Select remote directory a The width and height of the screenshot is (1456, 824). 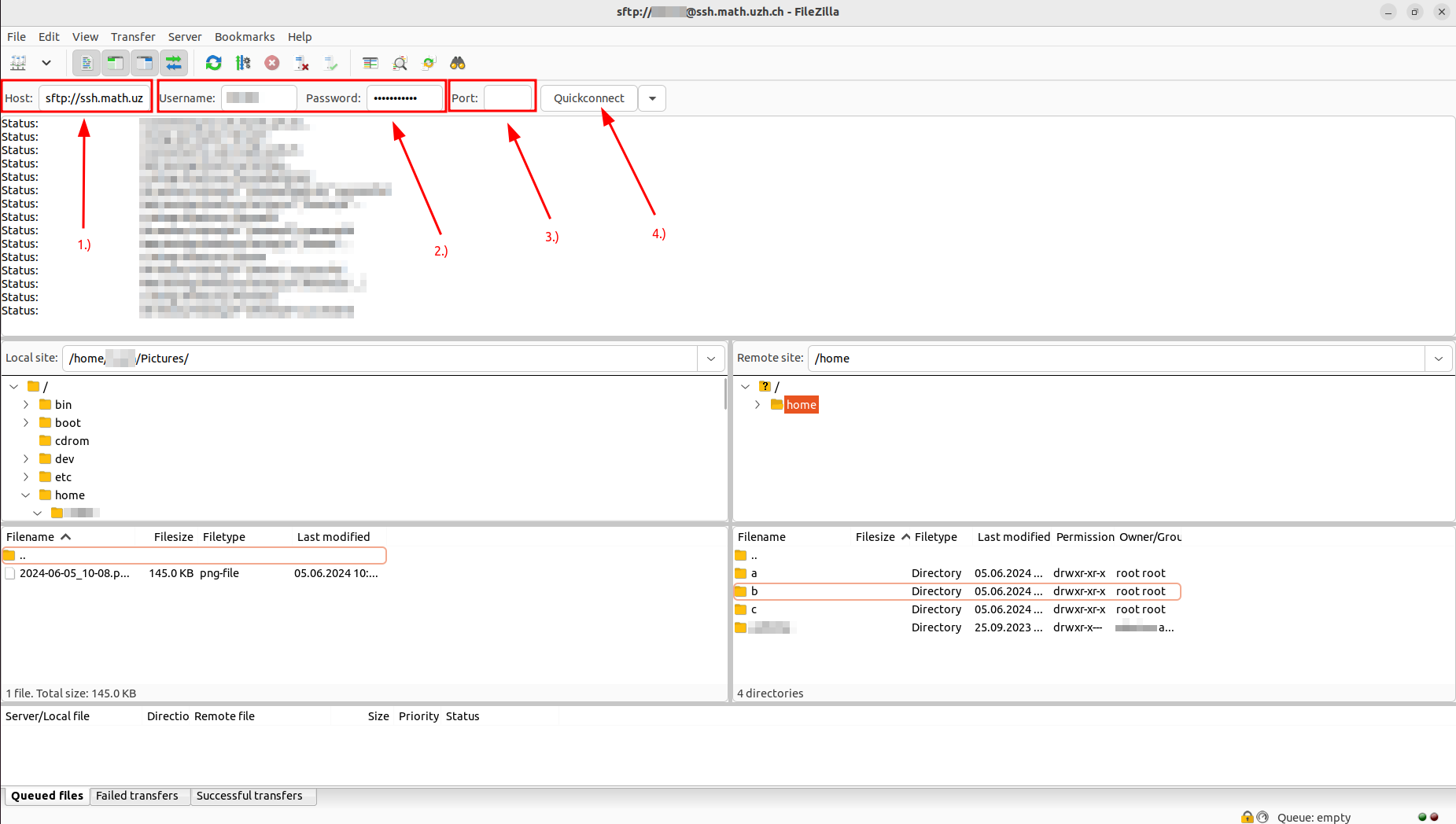[x=957, y=574]
